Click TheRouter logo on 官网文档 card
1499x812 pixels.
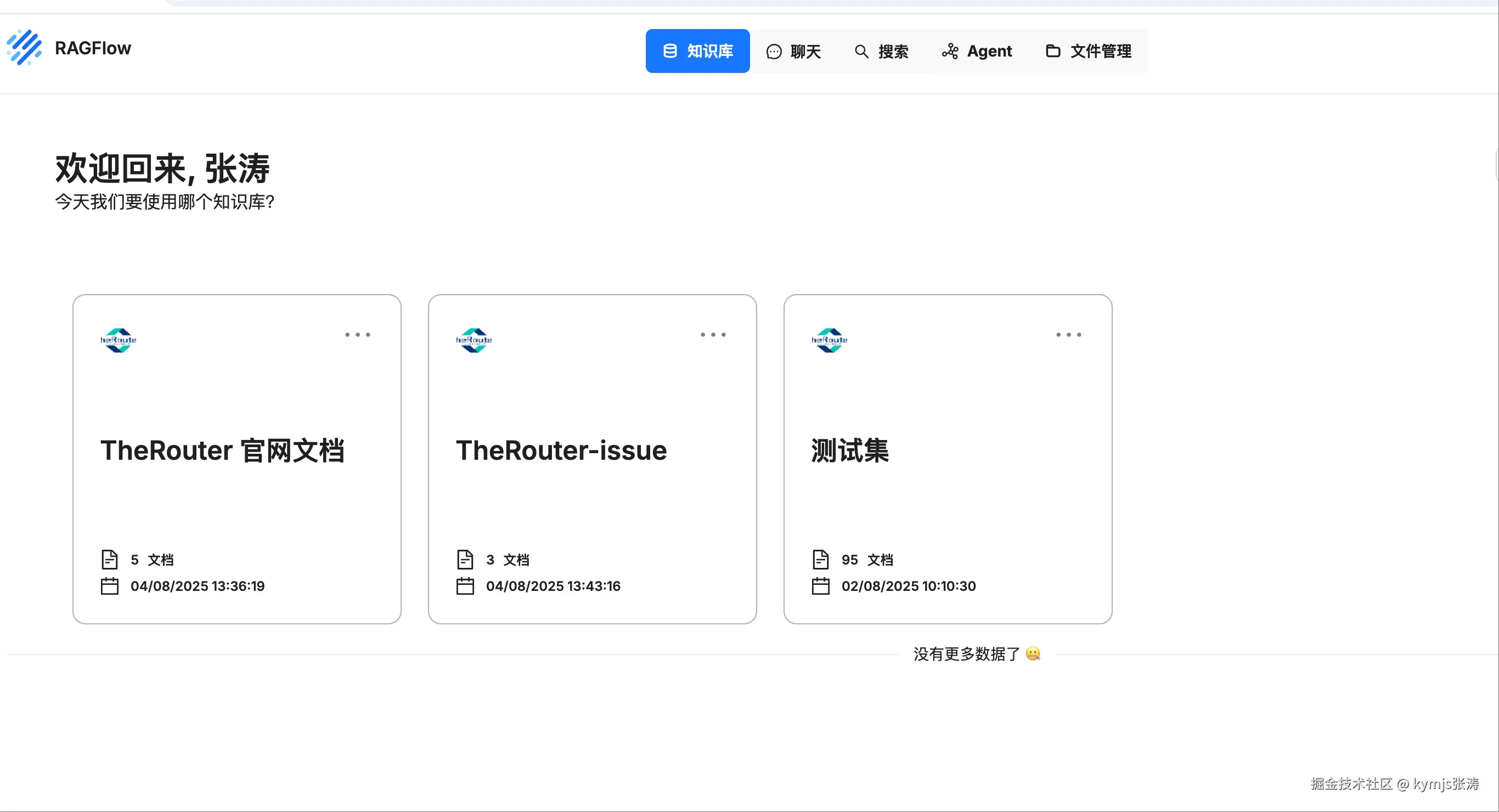pos(118,340)
